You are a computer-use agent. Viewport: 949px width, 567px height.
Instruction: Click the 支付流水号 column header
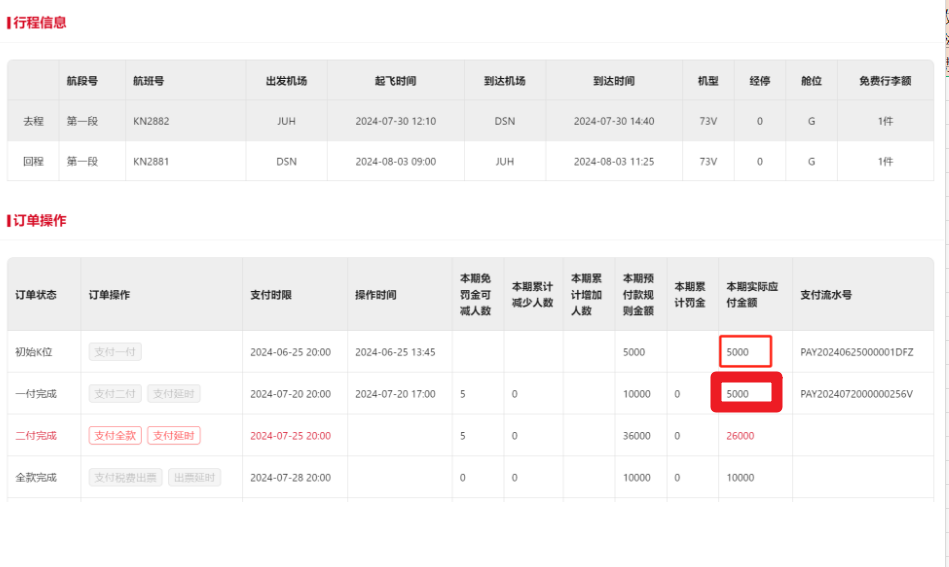(x=826, y=295)
